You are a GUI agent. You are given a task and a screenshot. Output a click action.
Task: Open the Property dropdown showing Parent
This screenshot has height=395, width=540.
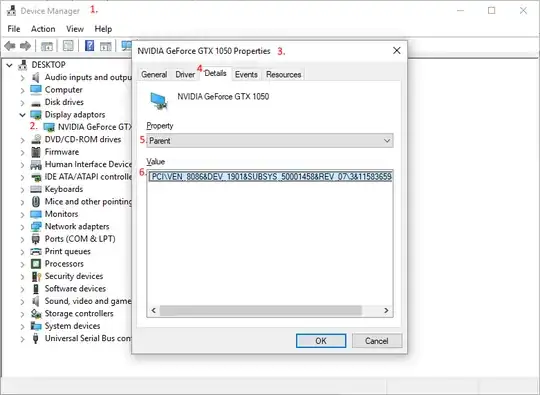[x=270, y=141]
